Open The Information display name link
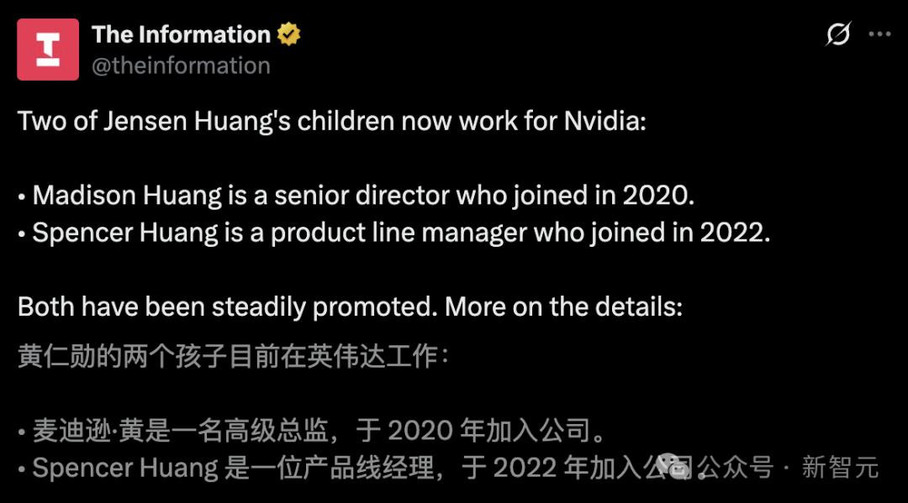This screenshot has height=503, width=908. [181, 34]
